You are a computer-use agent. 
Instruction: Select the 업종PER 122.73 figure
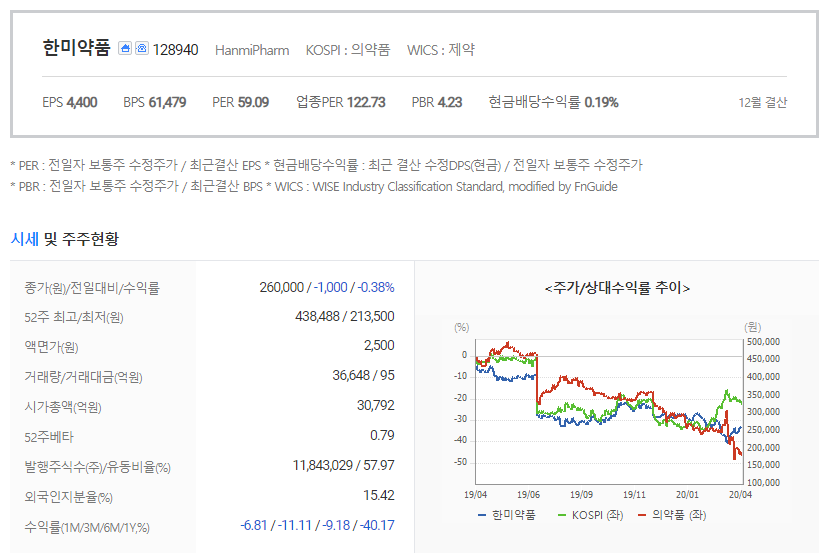point(341,102)
